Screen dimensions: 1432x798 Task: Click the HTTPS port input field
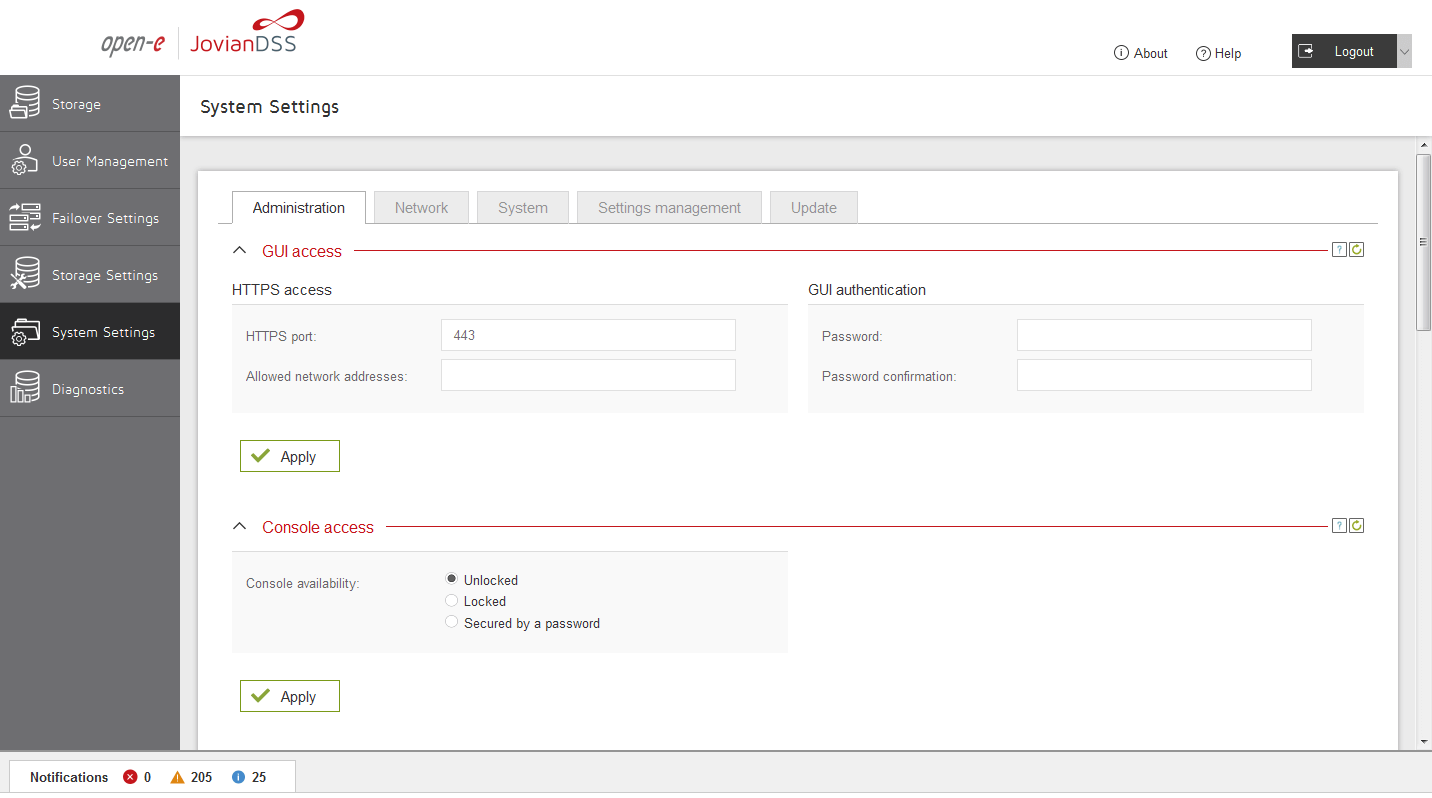tap(588, 335)
